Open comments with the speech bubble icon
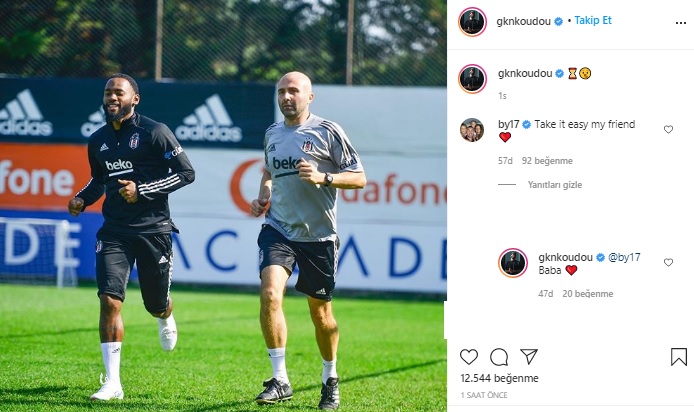This screenshot has height=412, width=694. (x=499, y=357)
